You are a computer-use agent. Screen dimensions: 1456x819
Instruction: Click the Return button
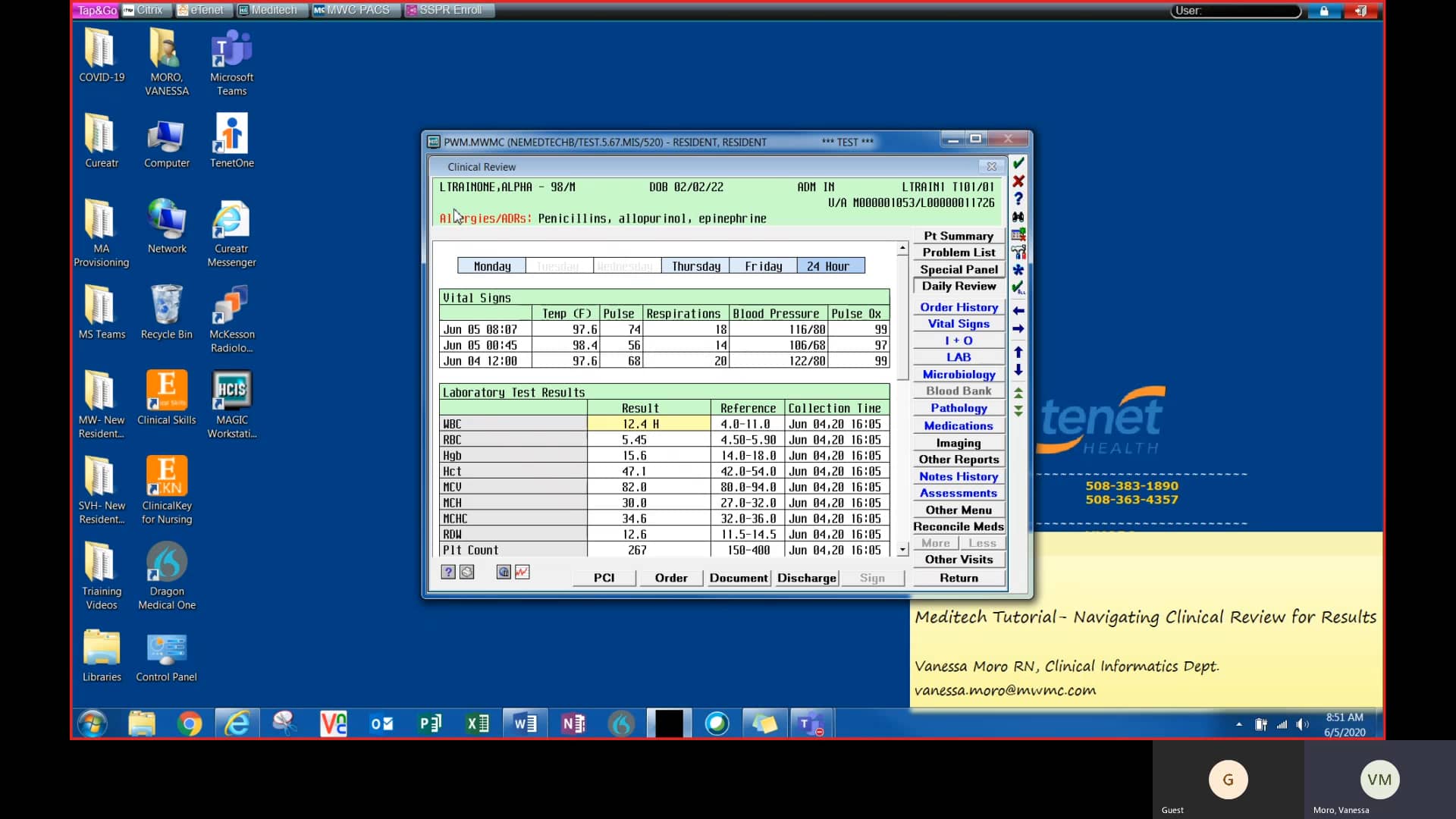coord(959,578)
